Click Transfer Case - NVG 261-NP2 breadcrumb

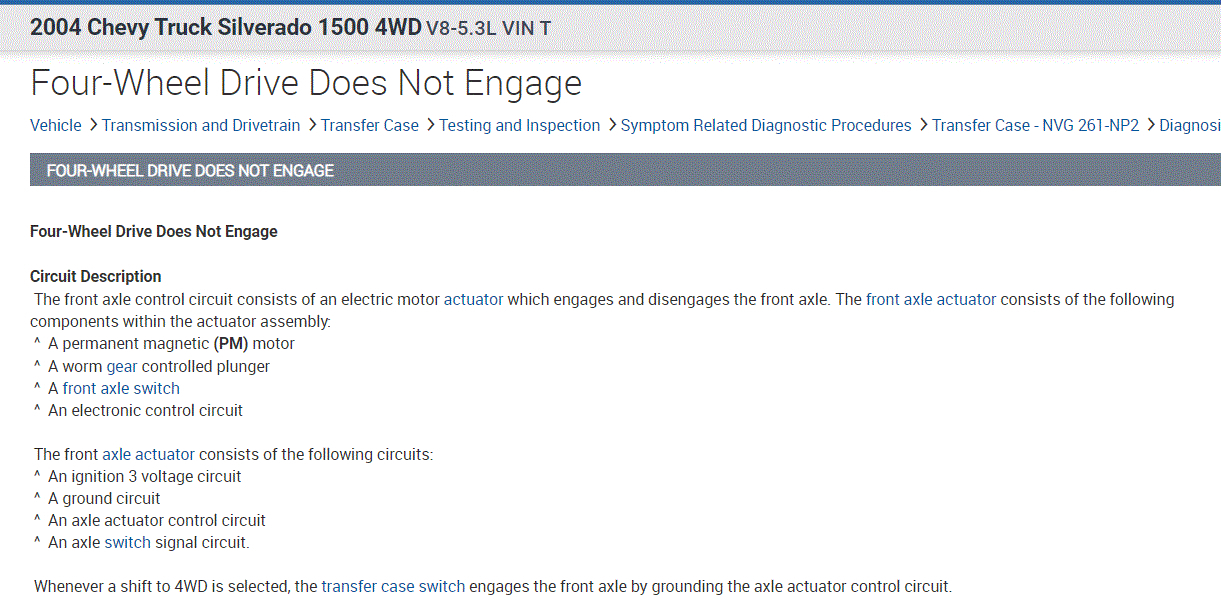pyautogui.click(x=1035, y=125)
